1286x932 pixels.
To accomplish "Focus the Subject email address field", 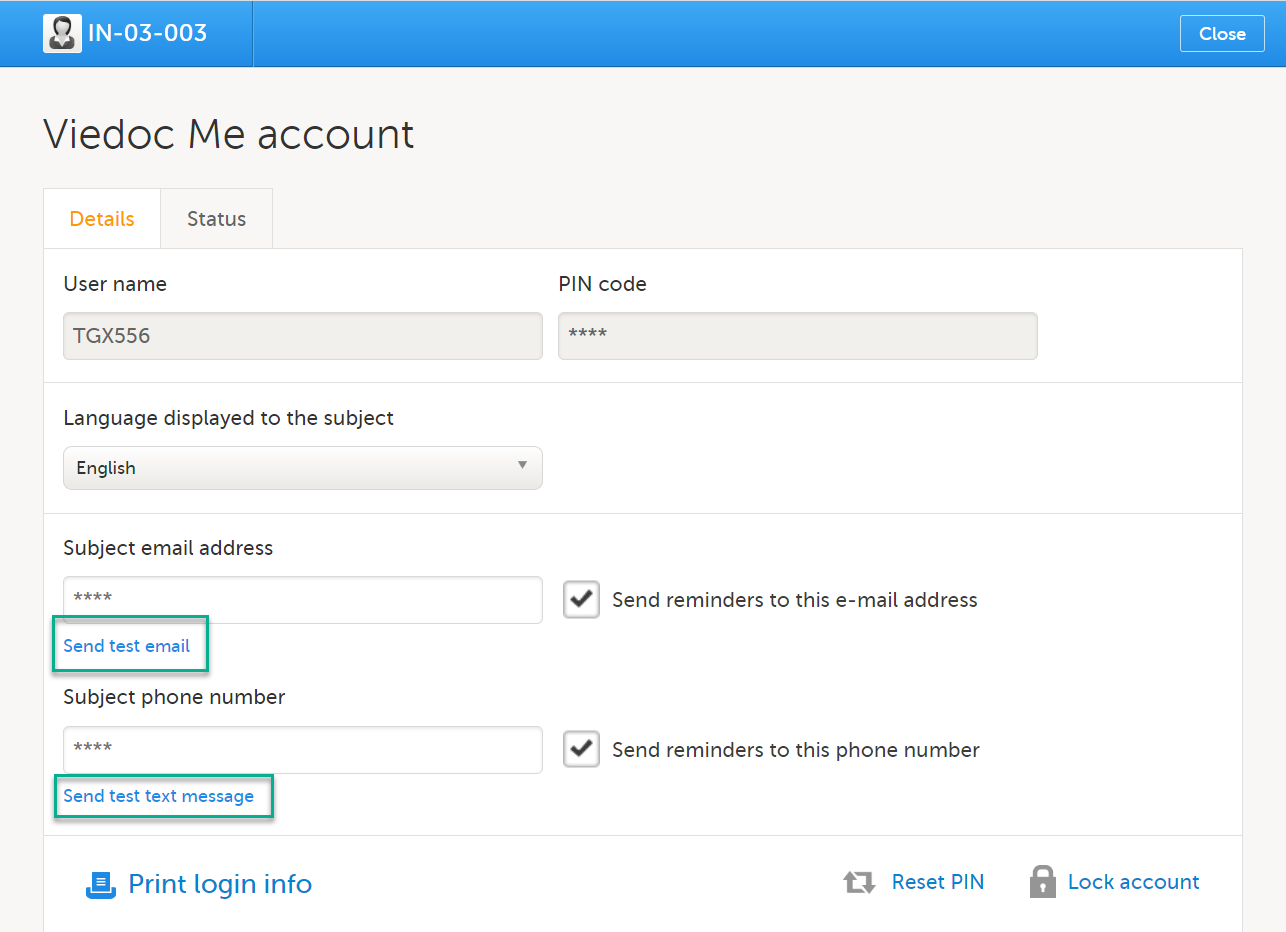I will (302, 599).
